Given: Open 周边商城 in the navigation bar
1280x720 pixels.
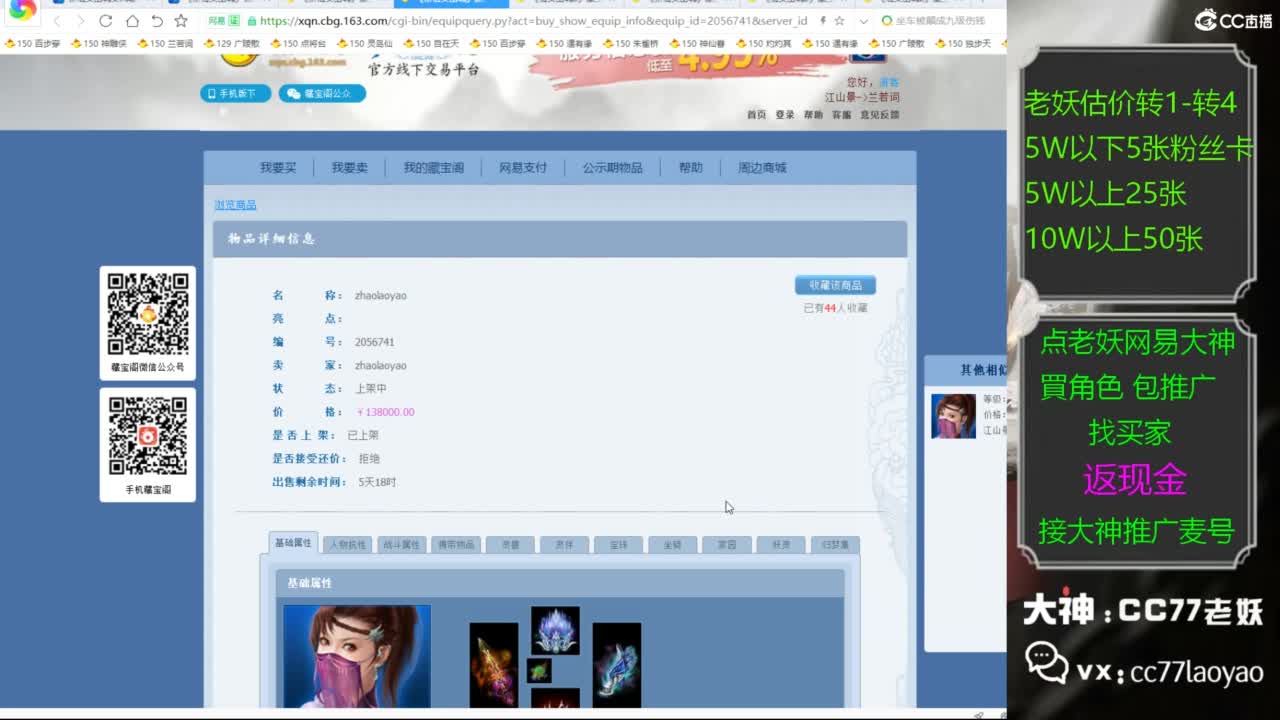Looking at the screenshot, I should [762, 168].
